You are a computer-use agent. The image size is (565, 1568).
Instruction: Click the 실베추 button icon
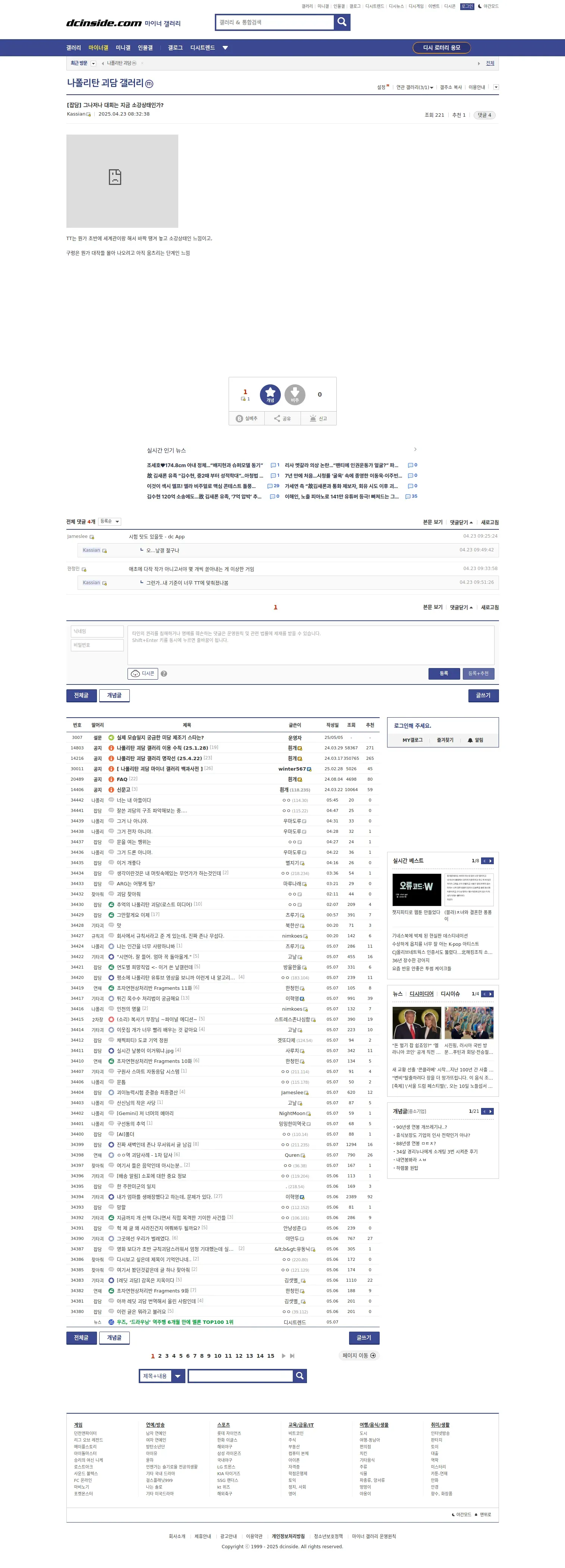[247, 419]
